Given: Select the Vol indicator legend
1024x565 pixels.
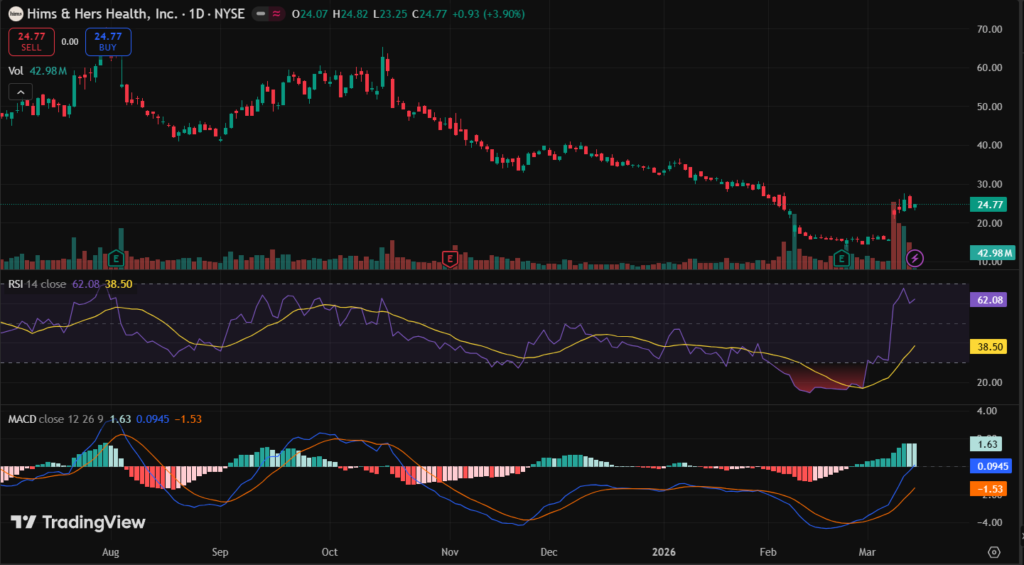Looking at the screenshot, I should [16, 71].
